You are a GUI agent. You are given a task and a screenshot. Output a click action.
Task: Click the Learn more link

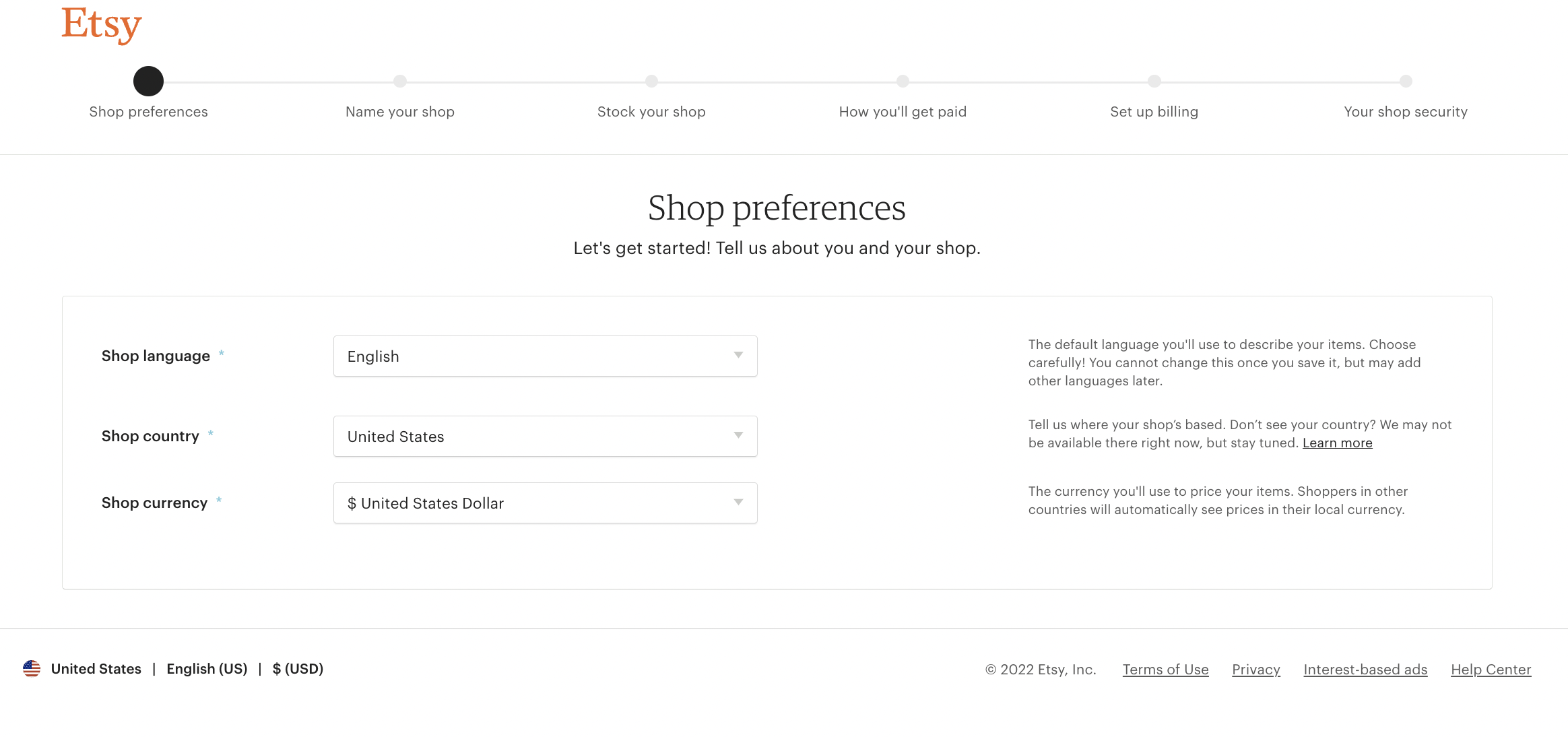tap(1338, 443)
